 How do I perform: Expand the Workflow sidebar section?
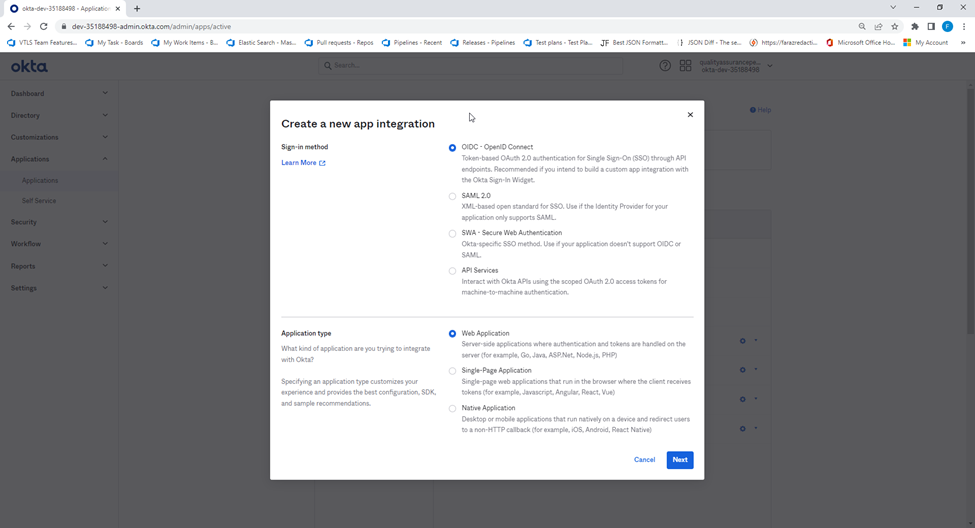click(x=59, y=244)
